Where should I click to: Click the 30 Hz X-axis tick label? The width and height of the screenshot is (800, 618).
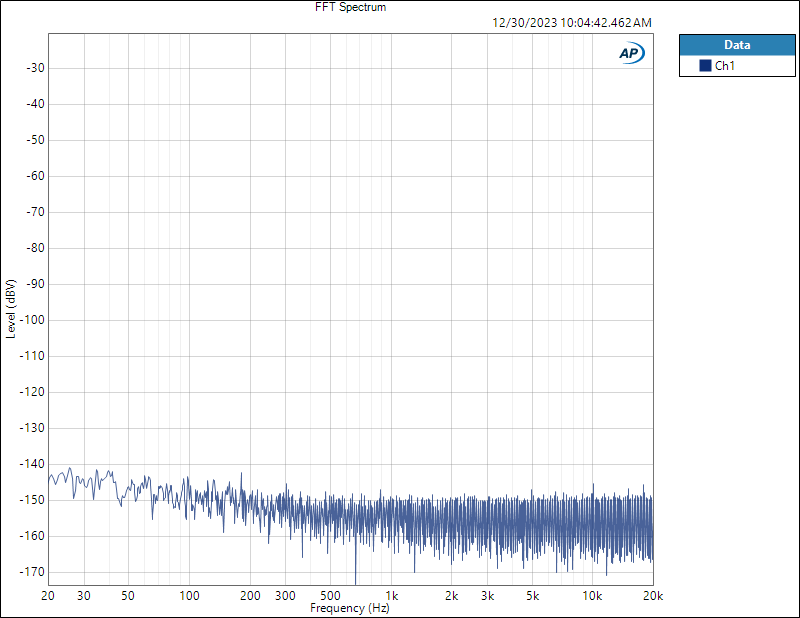point(84,596)
